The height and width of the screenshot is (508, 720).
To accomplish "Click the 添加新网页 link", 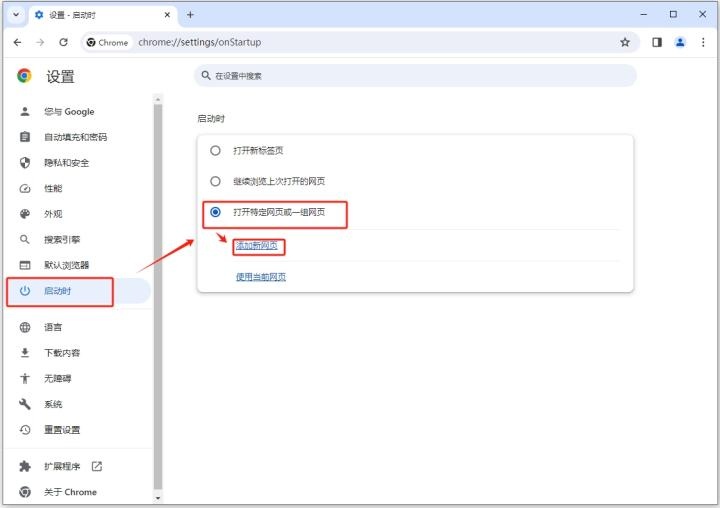I will pos(257,246).
